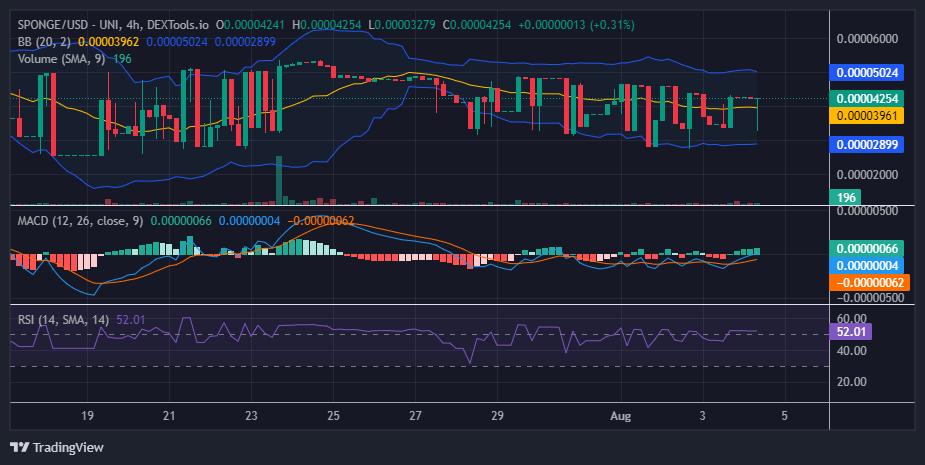Screen dimensions: 925x465
Task: Click the 0.00002000 price axis label
Action: [x=867, y=175]
